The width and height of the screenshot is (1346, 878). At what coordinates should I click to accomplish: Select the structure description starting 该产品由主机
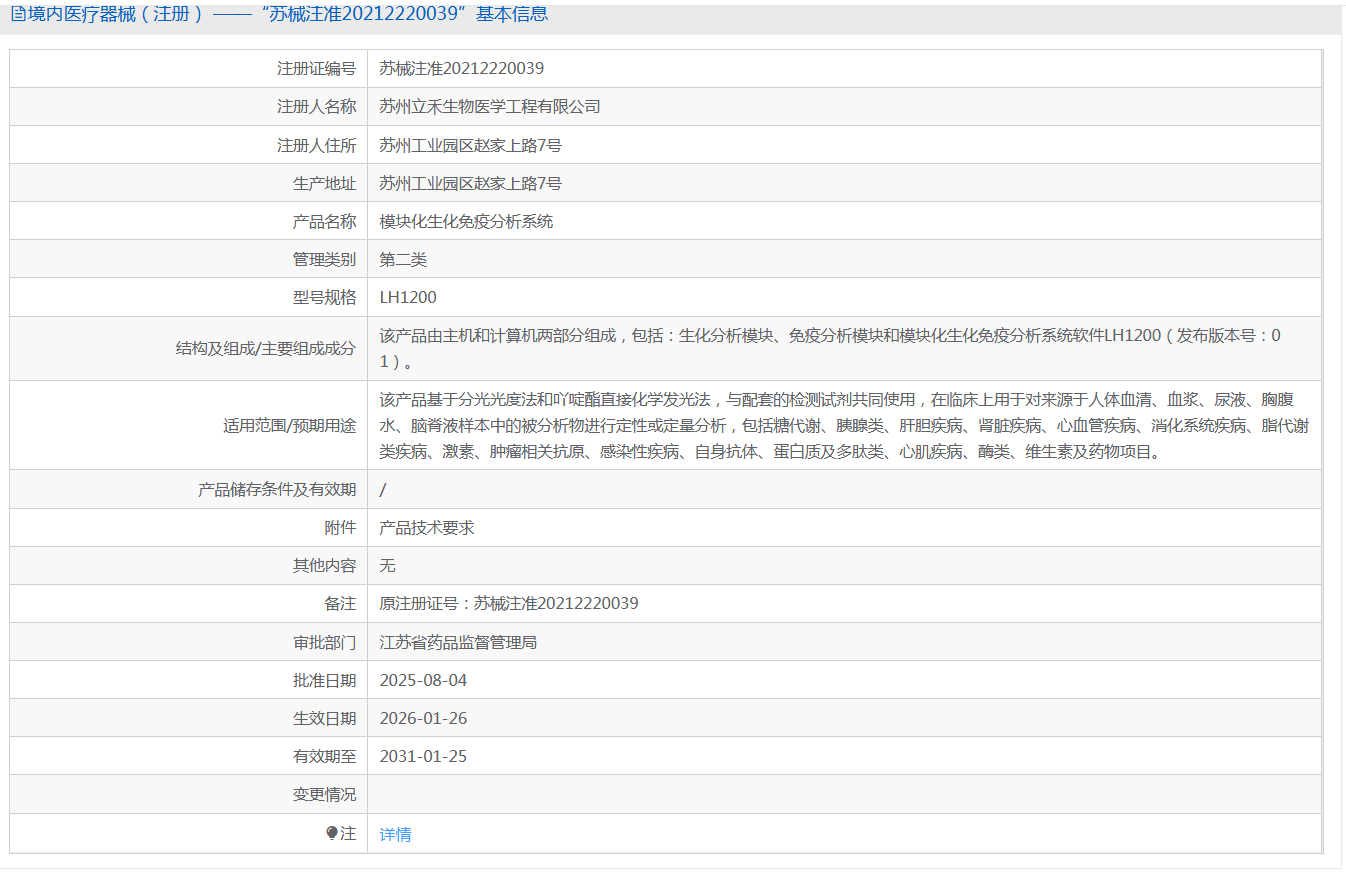point(830,348)
